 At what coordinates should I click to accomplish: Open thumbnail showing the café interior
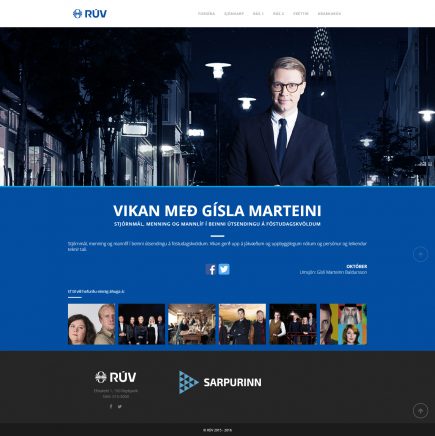pos(192,324)
